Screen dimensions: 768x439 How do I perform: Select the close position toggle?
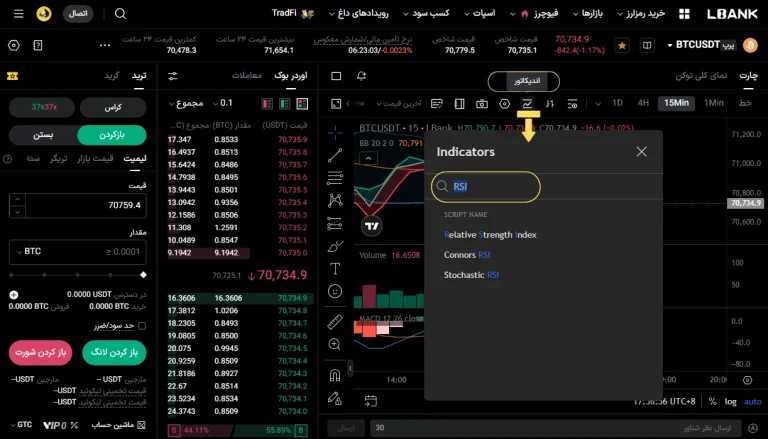coord(43,135)
